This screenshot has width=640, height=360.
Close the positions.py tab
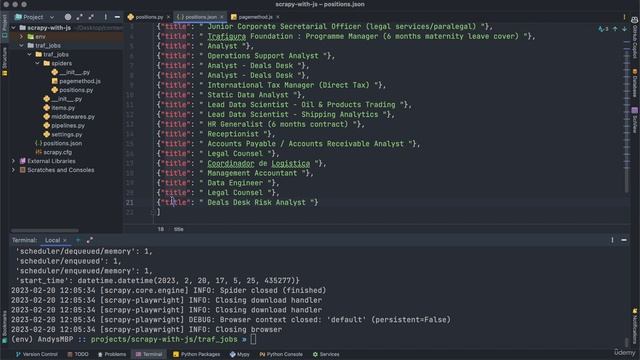(168, 17)
